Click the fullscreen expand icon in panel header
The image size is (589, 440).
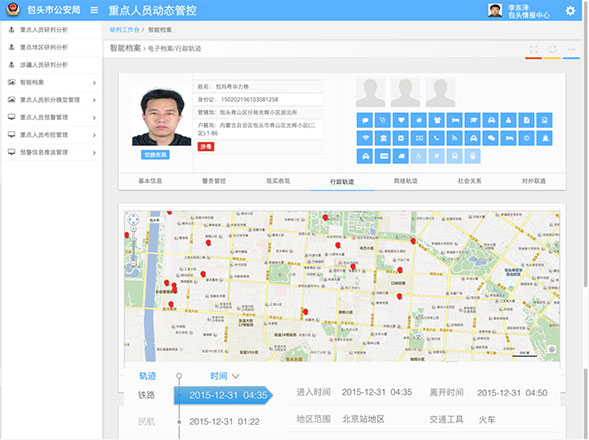click(x=533, y=49)
